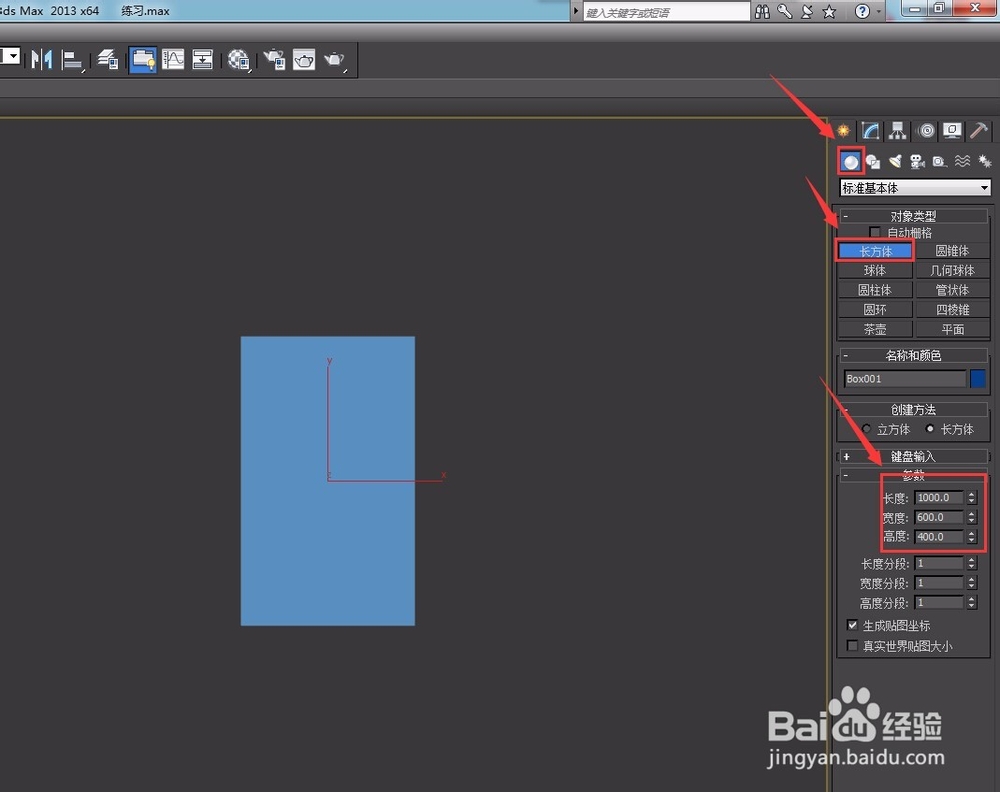This screenshot has width=1000, height=792.
Task: Toggle the Graphite Modeling ribbon icon
Action: coord(143,60)
